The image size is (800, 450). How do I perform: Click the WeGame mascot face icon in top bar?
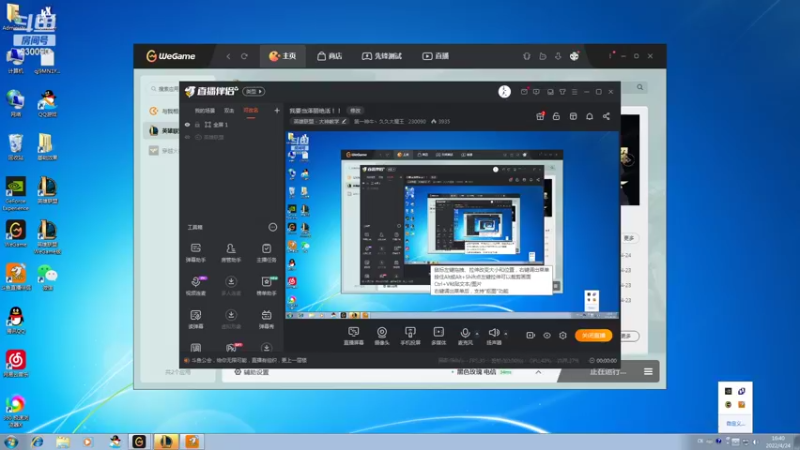point(574,56)
